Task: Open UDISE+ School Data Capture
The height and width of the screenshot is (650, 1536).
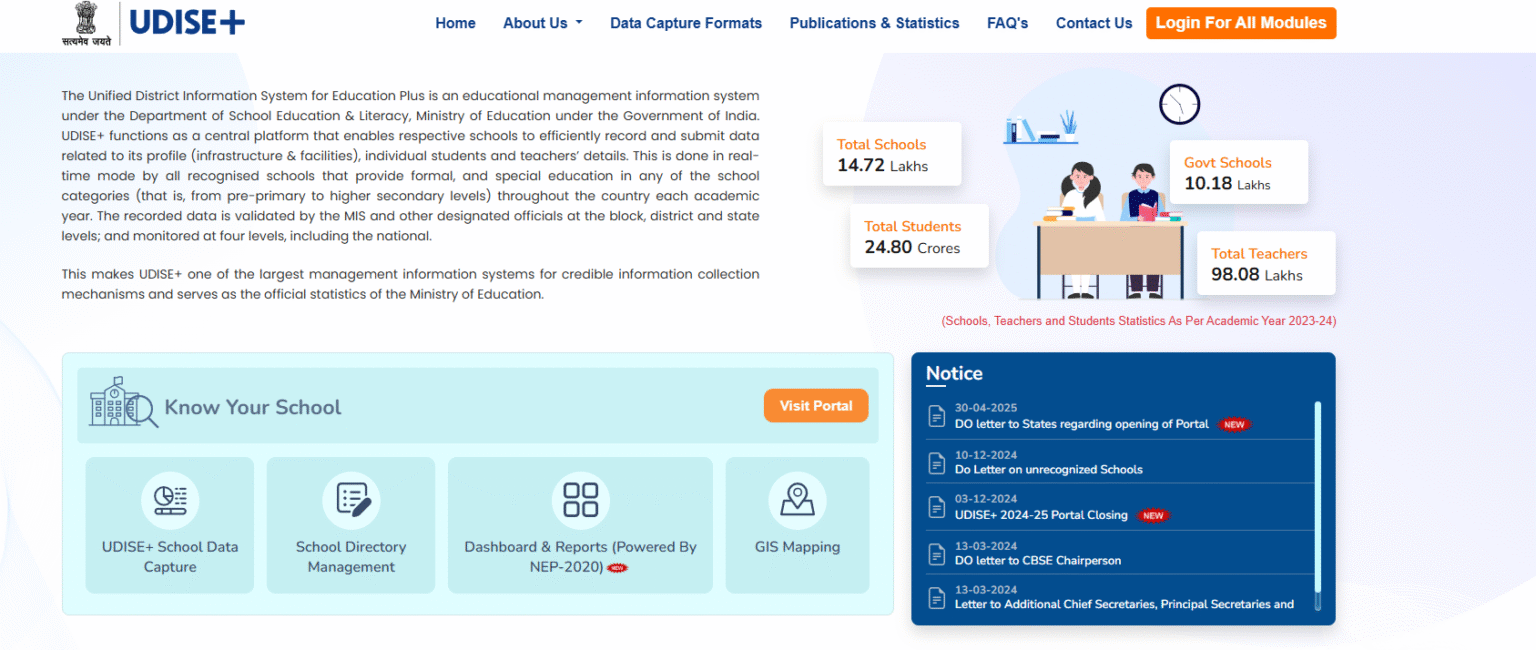Action: (x=169, y=501)
